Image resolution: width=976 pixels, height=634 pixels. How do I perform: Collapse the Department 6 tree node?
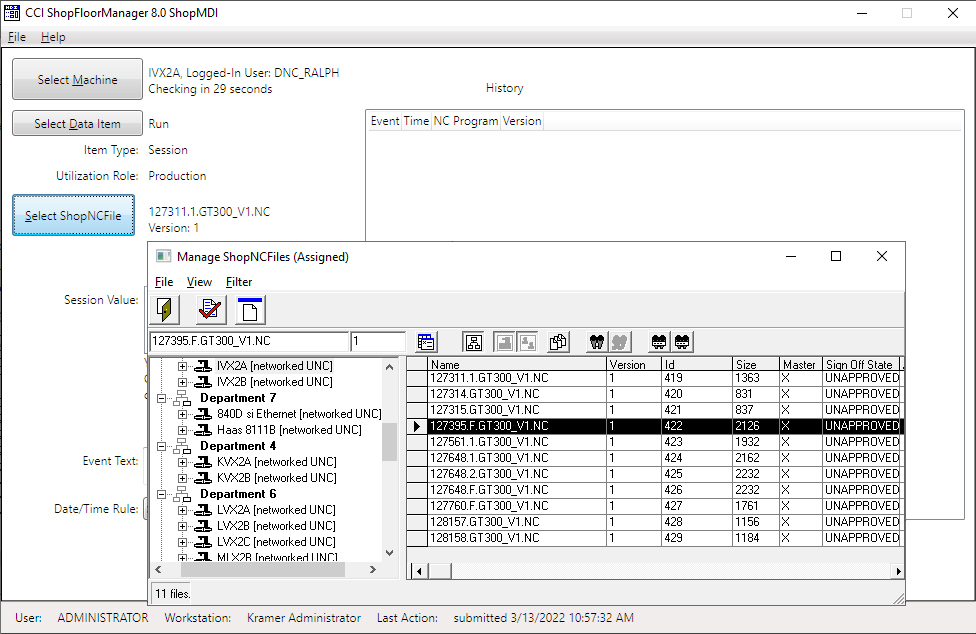pos(161,494)
